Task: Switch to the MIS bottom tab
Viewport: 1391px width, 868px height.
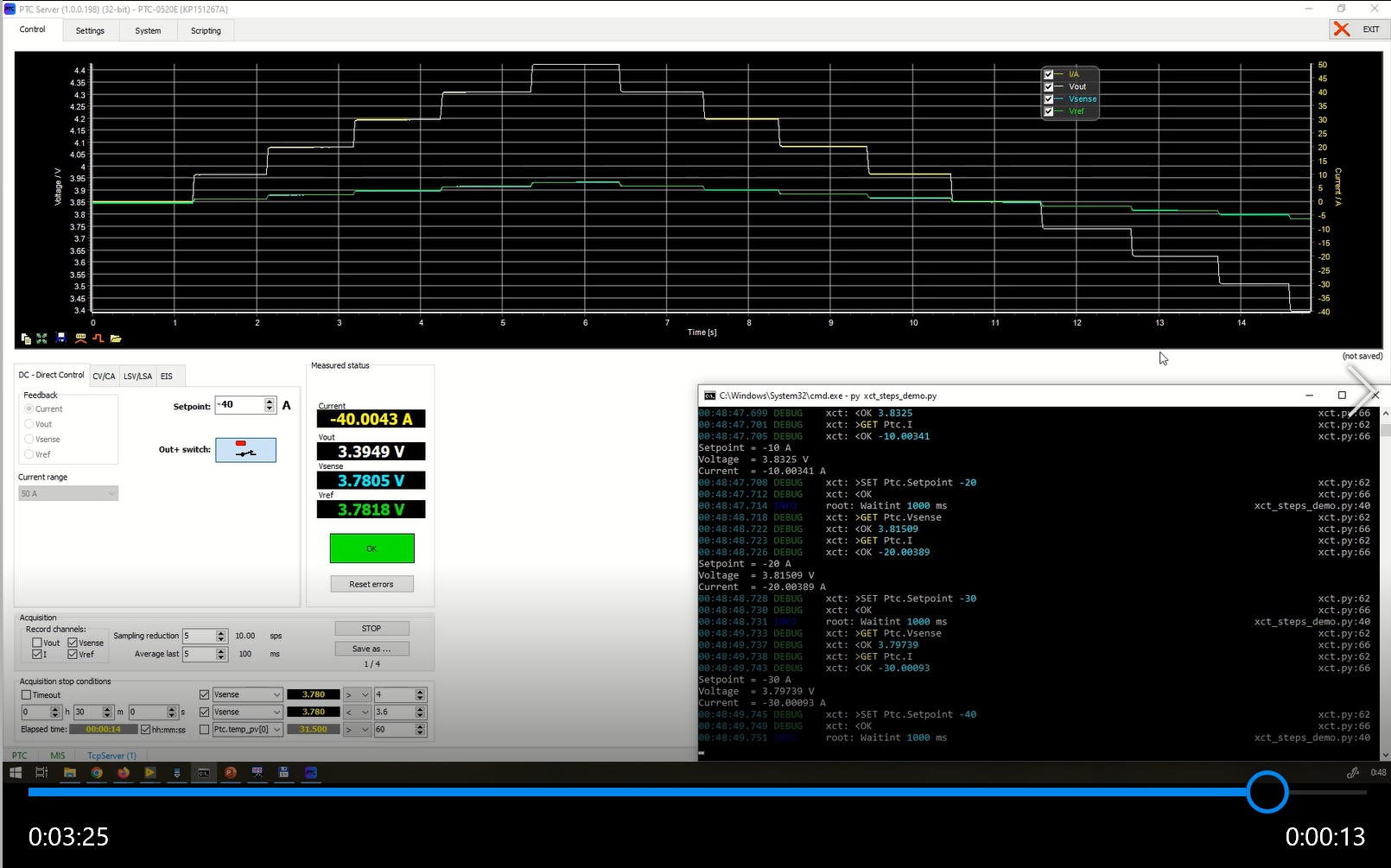Action: 58,756
